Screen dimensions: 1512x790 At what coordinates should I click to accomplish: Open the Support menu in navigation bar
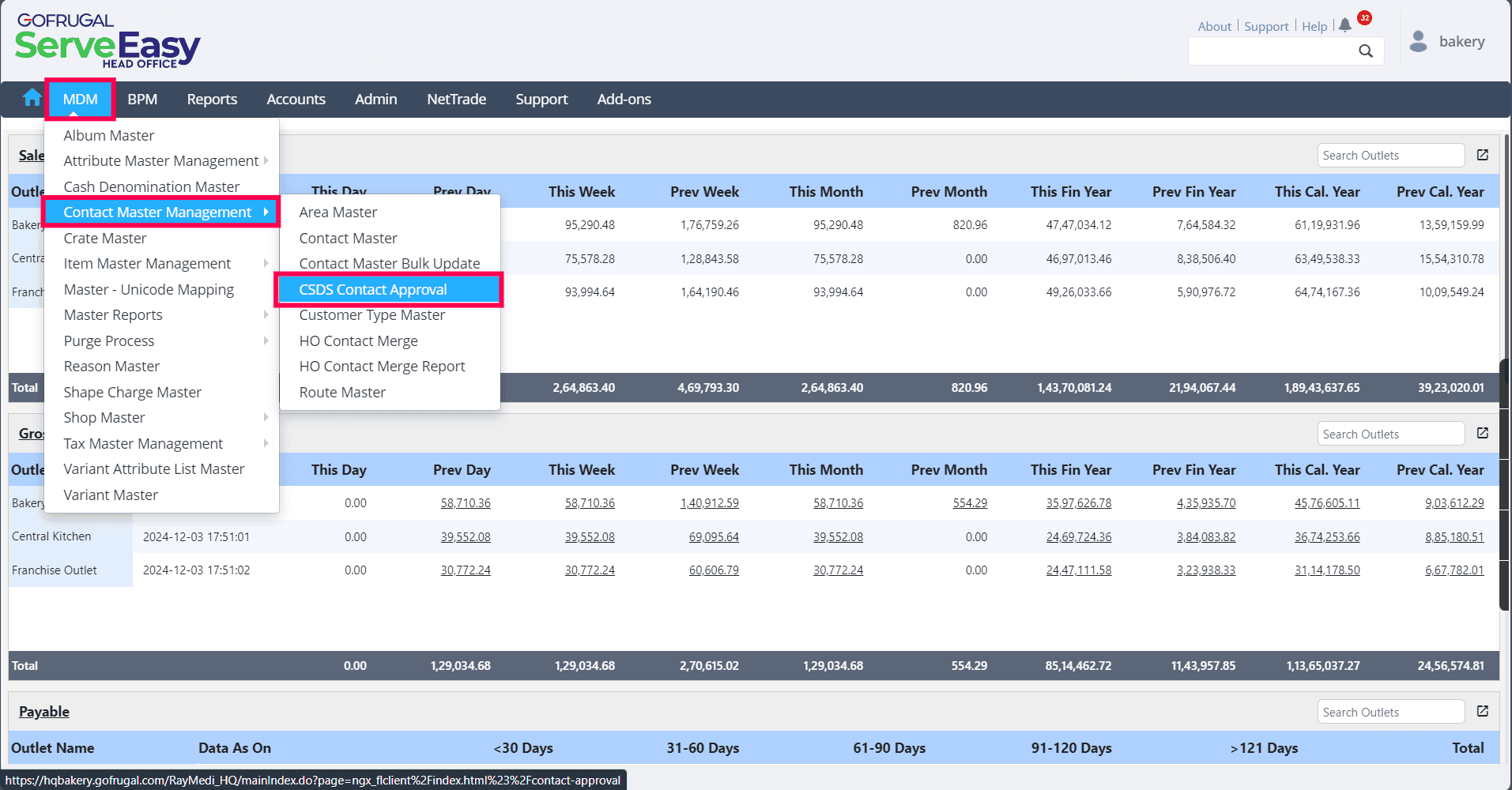point(541,99)
